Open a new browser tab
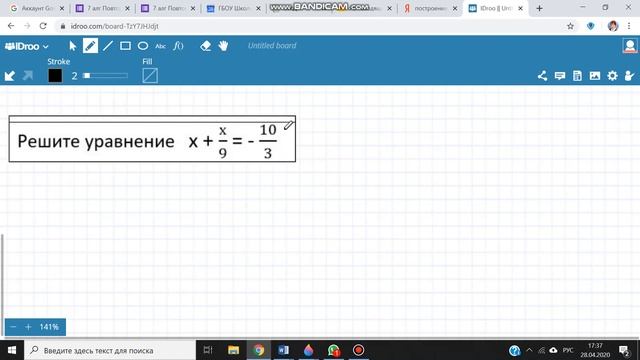This screenshot has height=360, width=640. (539, 8)
